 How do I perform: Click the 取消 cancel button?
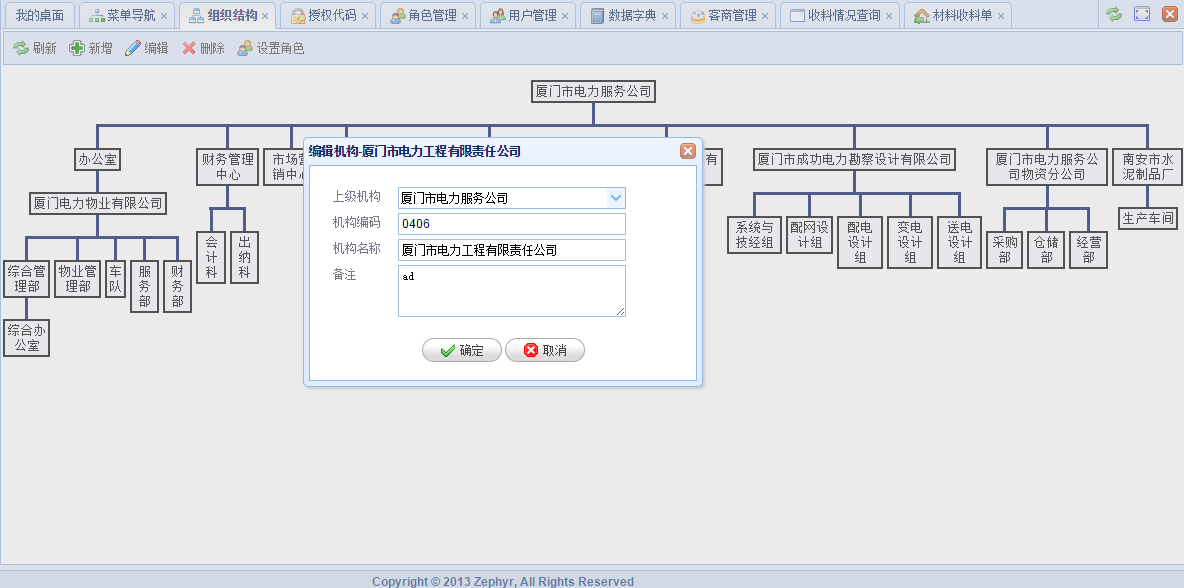pyautogui.click(x=544, y=350)
